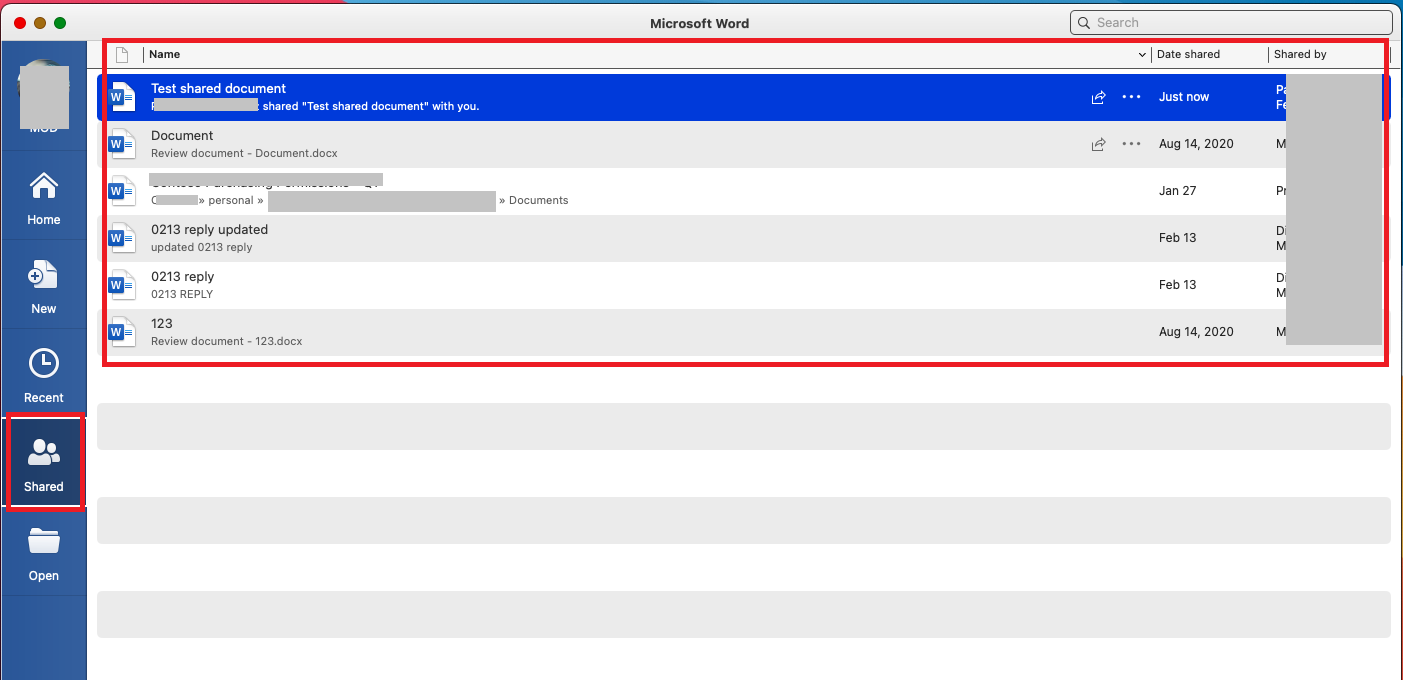Viewport: 1403px width, 680px height.
Task: Click the Word file icon for Document
Action: click(x=122, y=144)
